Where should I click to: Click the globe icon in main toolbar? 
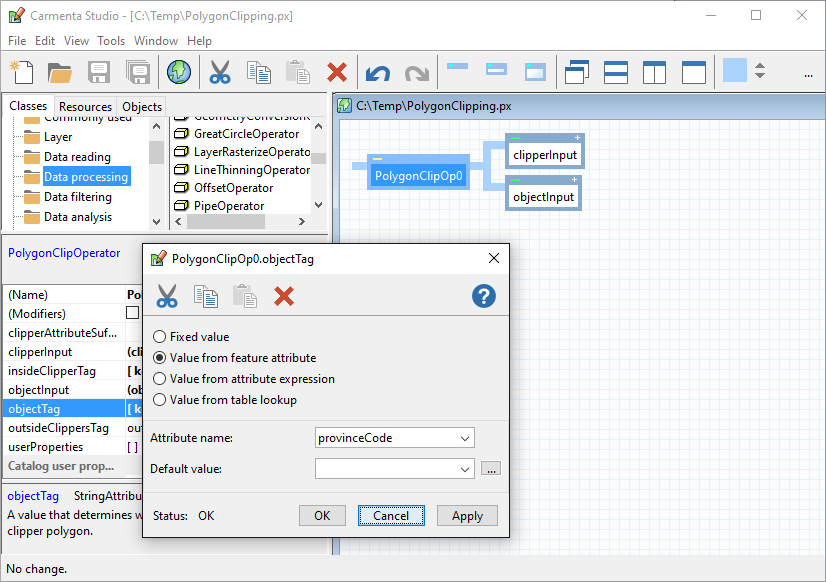pos(178,72)
